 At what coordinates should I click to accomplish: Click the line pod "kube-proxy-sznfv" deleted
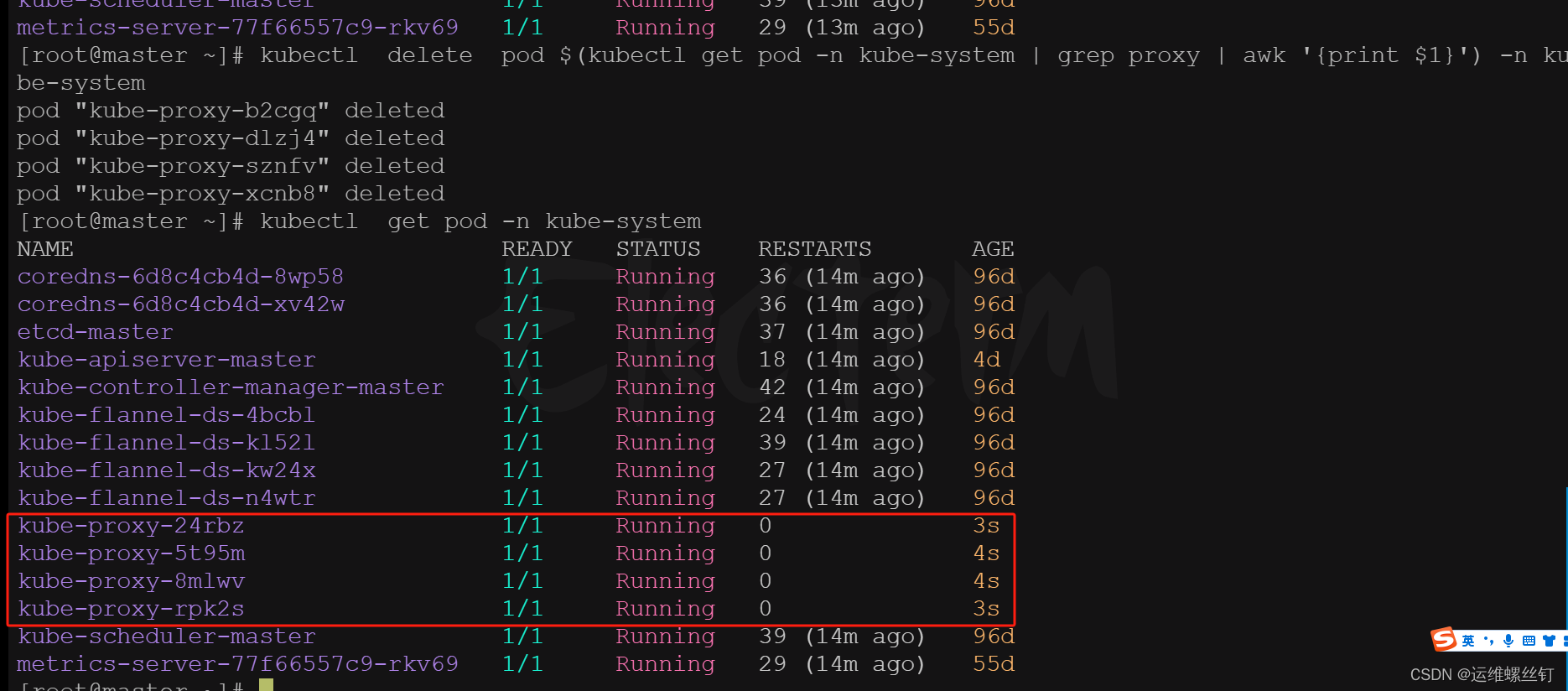[231, 166]
